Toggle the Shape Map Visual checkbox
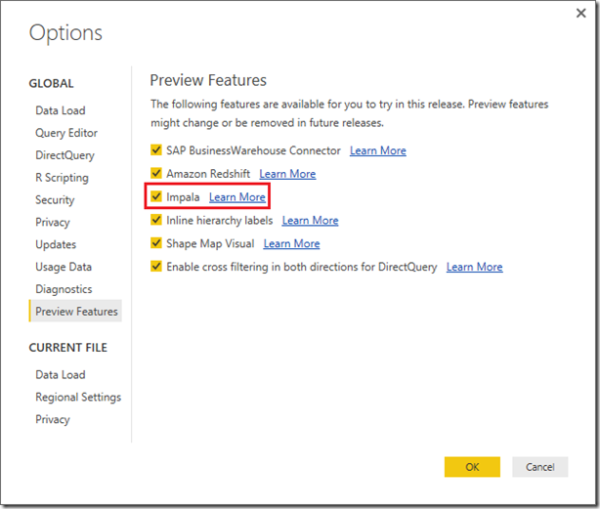 (x=156, y=243)
